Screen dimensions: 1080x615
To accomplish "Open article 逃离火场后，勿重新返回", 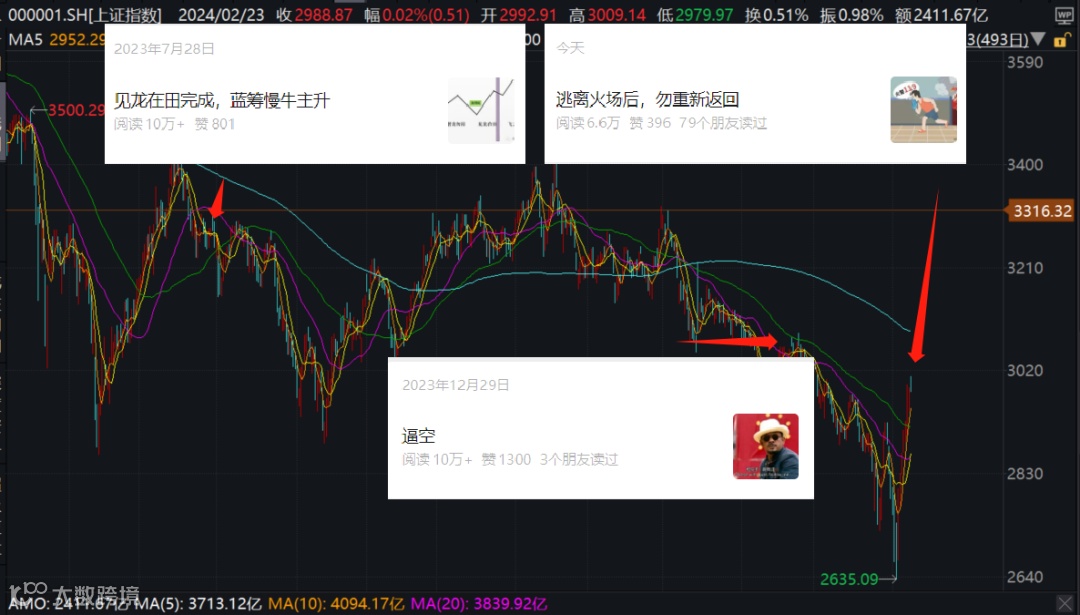I will coord(647,99).
